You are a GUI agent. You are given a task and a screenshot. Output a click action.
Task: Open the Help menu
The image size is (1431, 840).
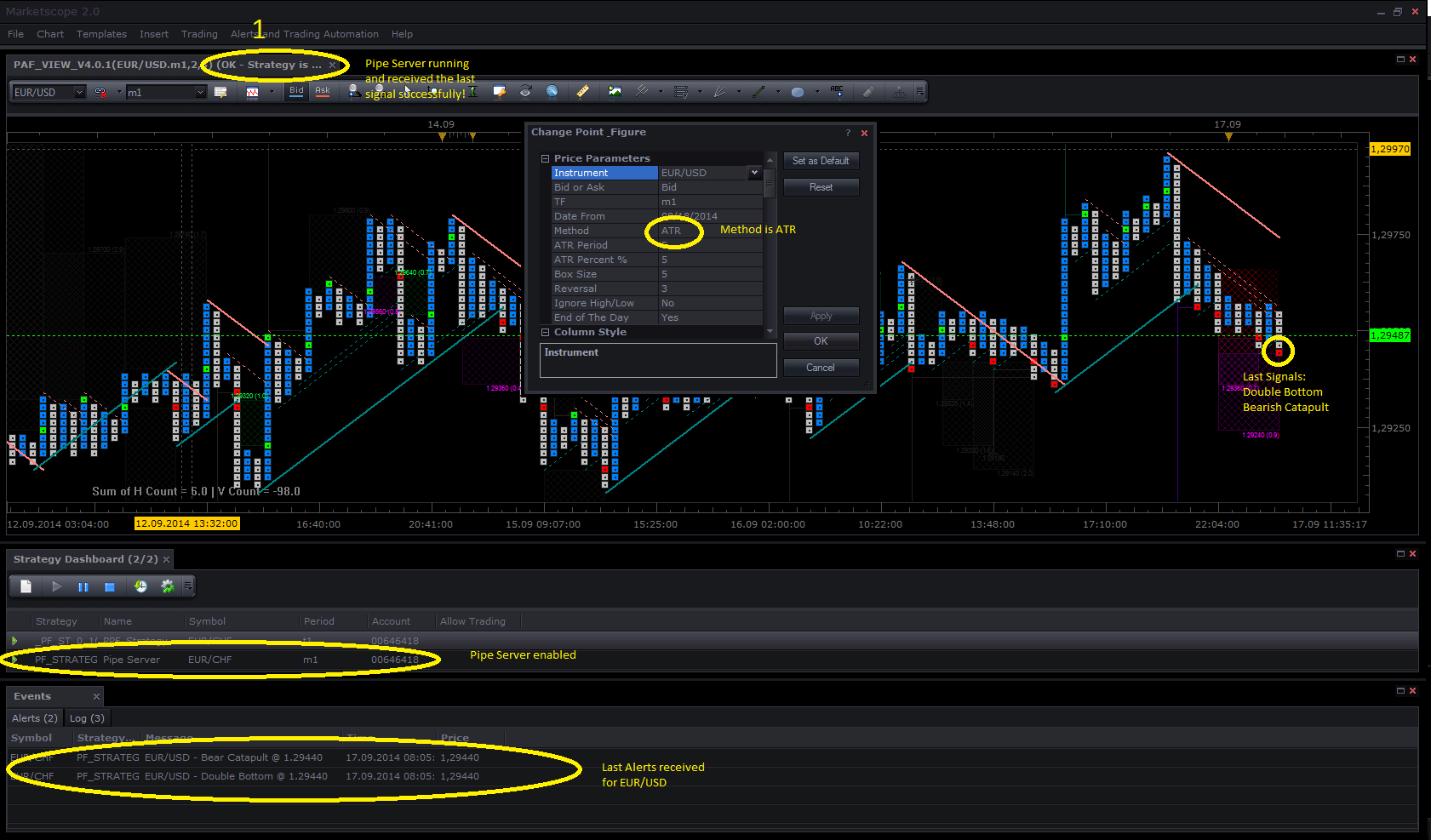click(402, 34)
